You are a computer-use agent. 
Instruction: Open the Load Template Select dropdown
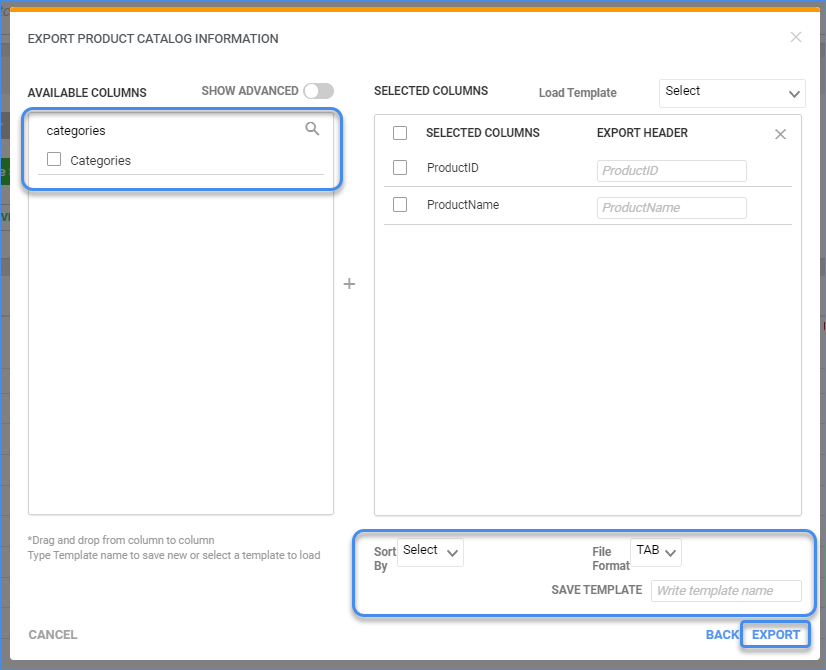732,93
